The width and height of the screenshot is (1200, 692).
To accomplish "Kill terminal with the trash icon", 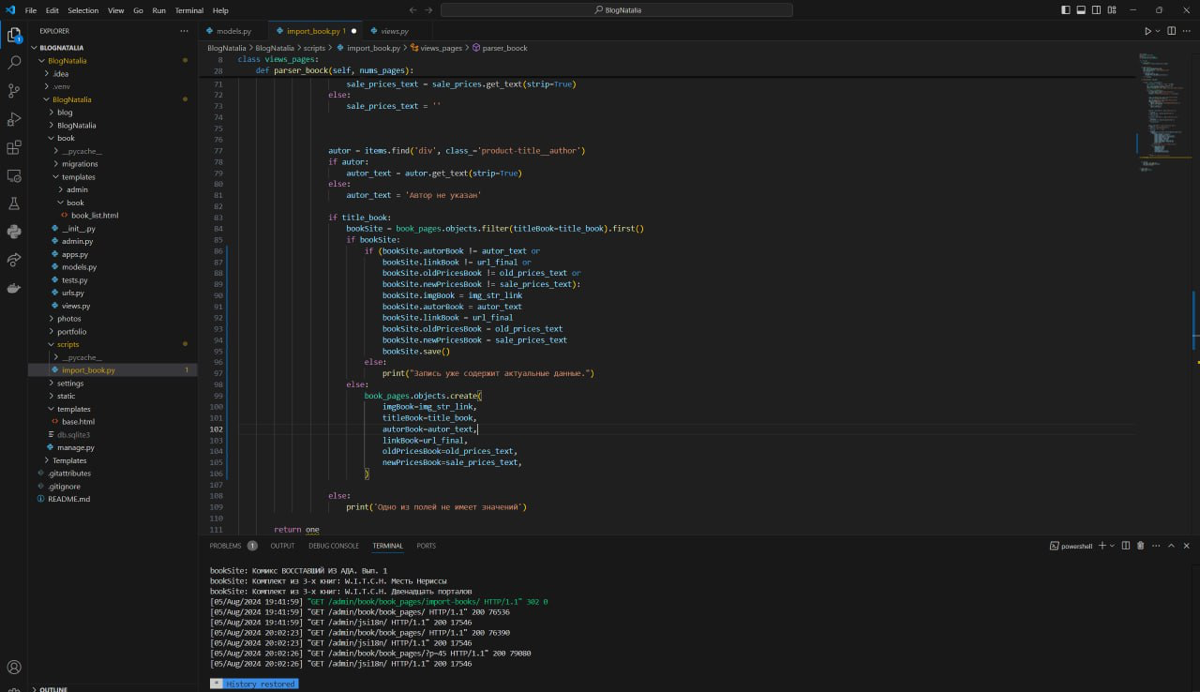I will [1142, 546].
